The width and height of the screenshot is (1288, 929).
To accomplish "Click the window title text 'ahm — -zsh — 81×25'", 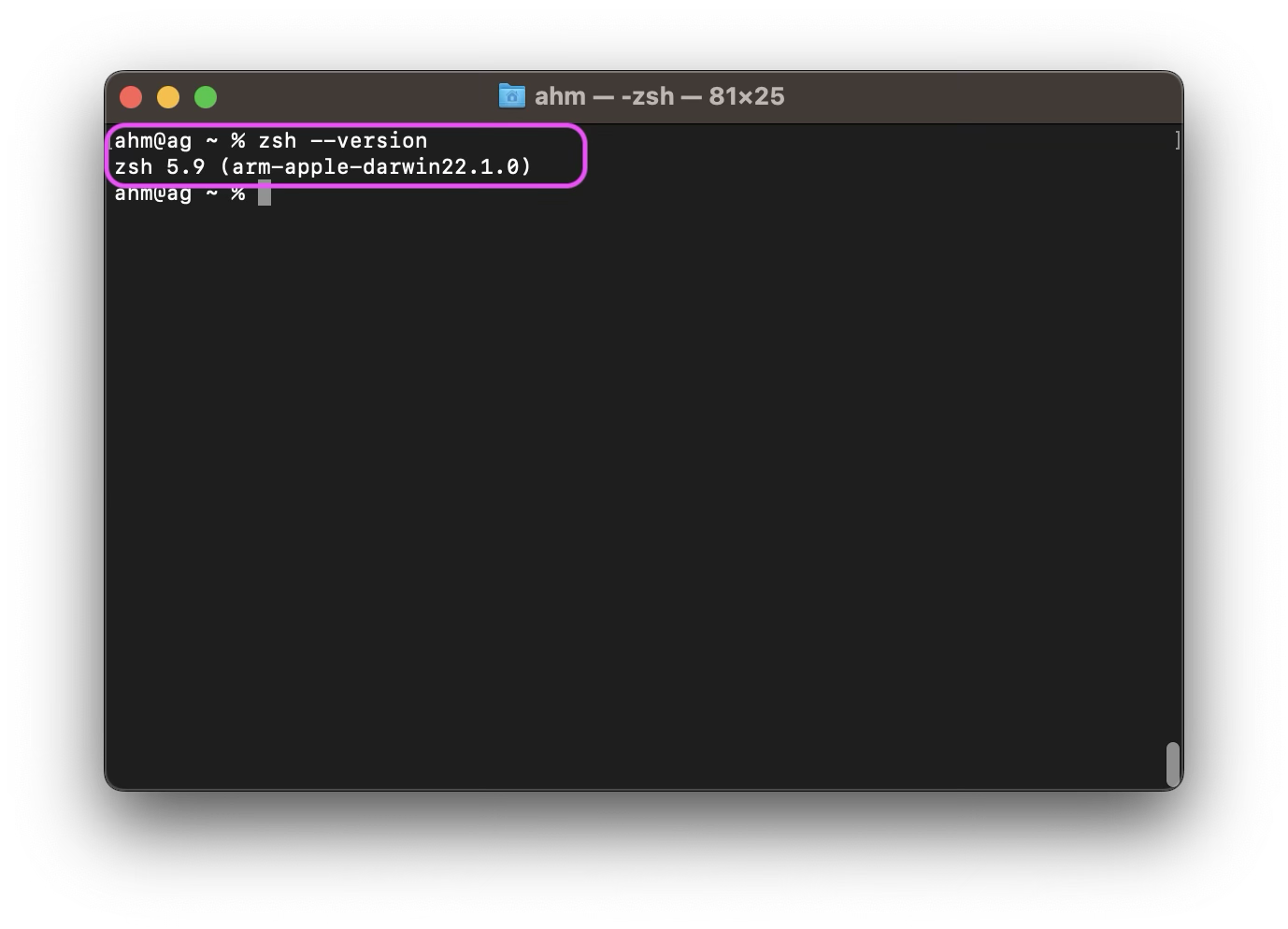I will point(659,95).
